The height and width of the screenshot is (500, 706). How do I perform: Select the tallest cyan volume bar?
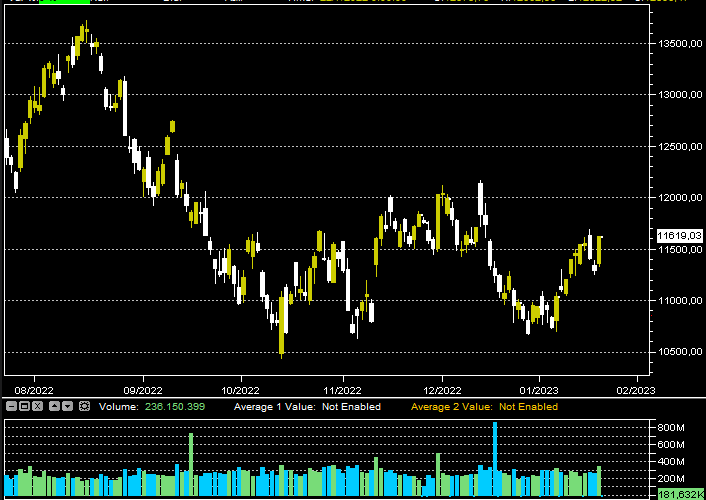[495, 459]
